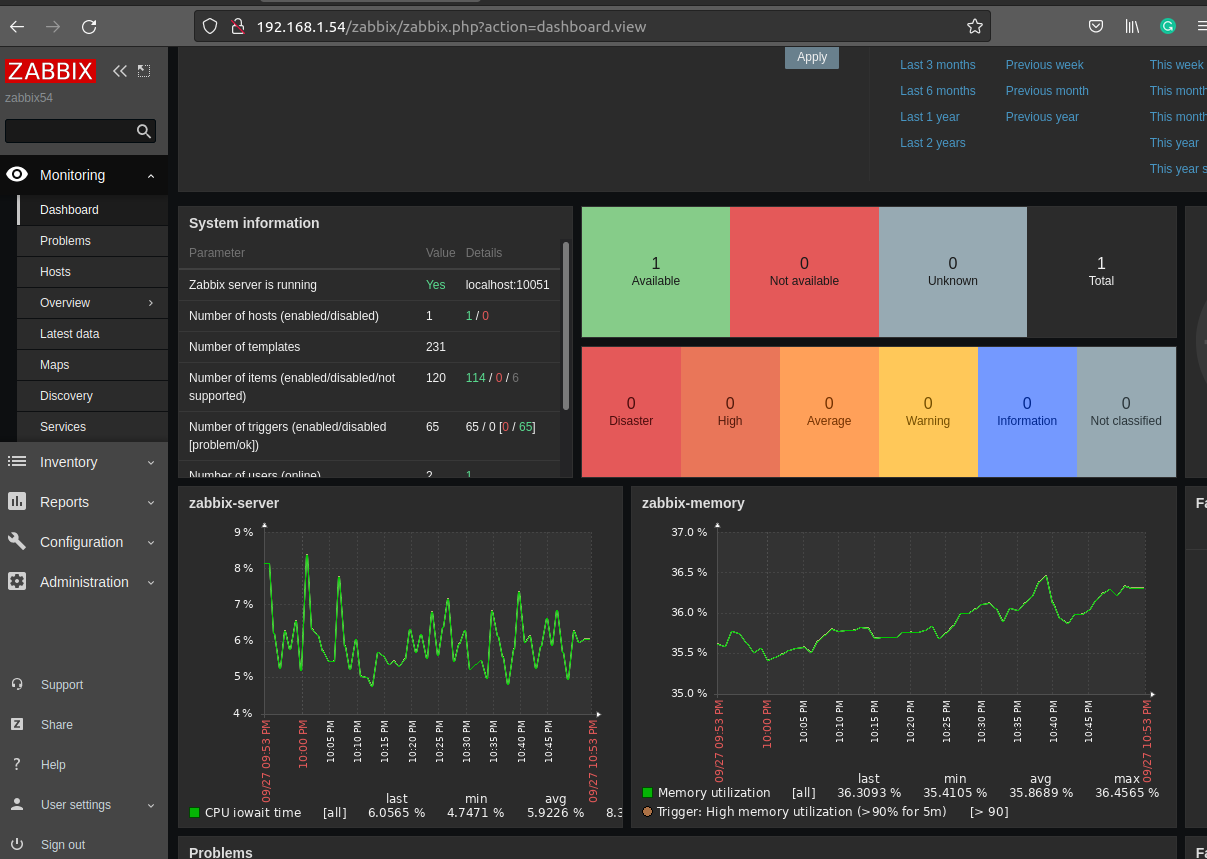Click the site security shield icon
1207x859 pixels.
point(210,27)
